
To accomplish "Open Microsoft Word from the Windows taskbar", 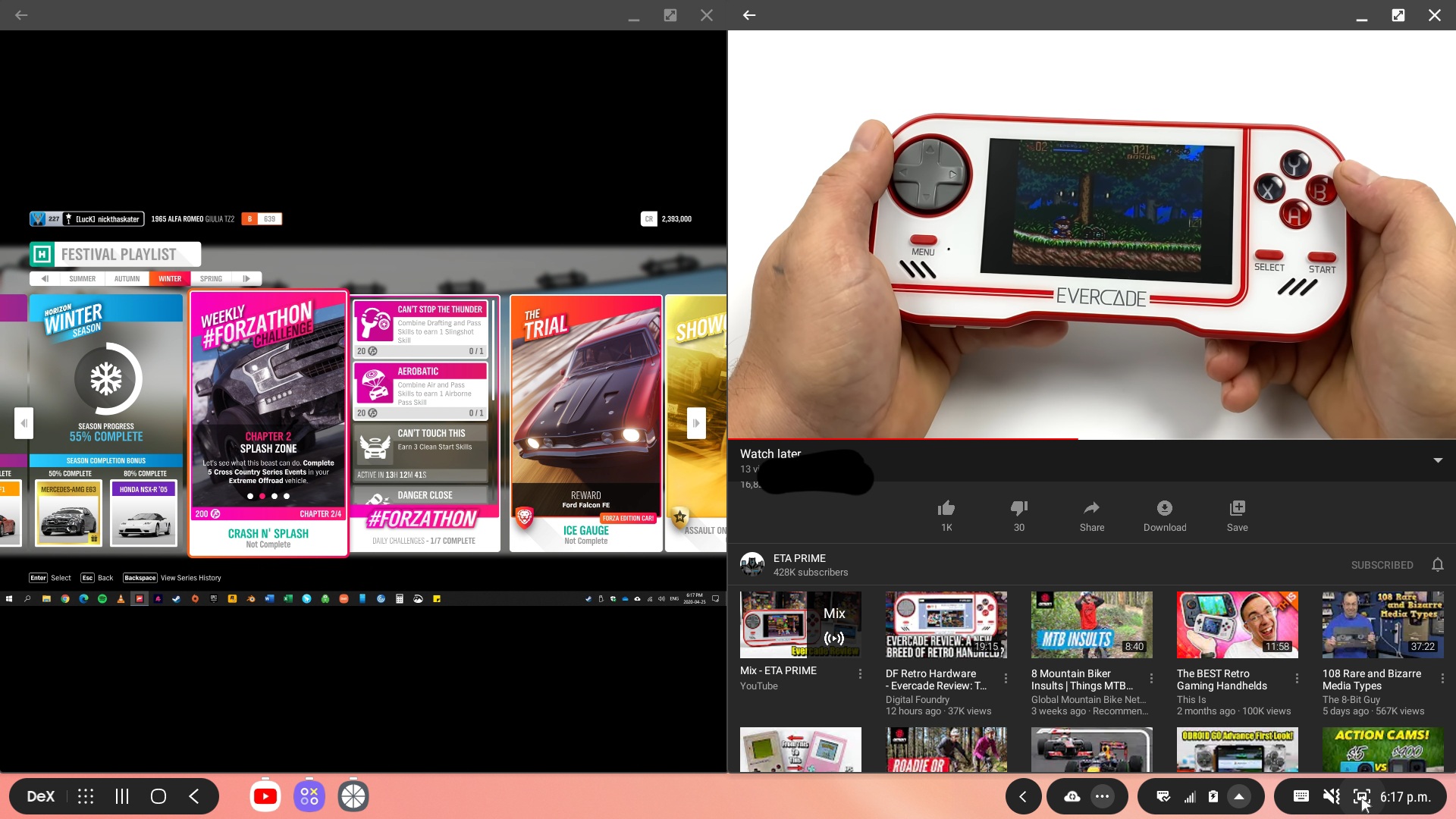I will click(268, 598).
